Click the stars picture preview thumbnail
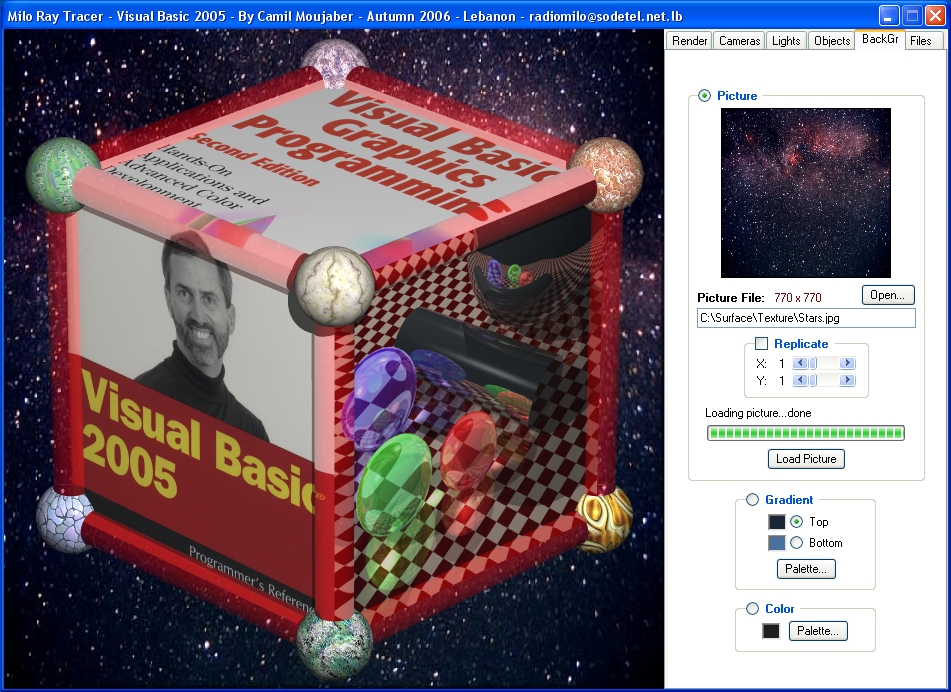 click(805, 193)
